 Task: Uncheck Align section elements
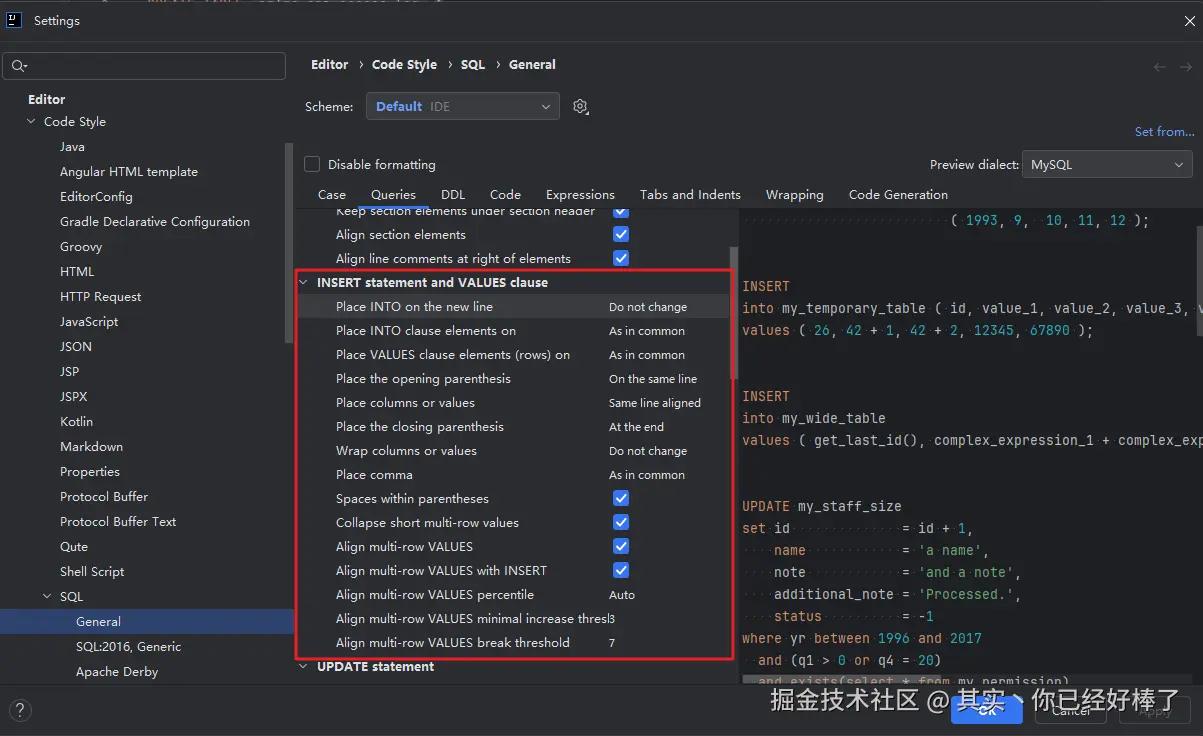[x=621, y=234]
